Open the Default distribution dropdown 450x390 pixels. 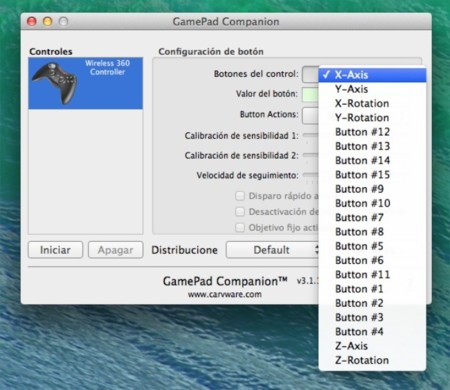coord(272,250)
